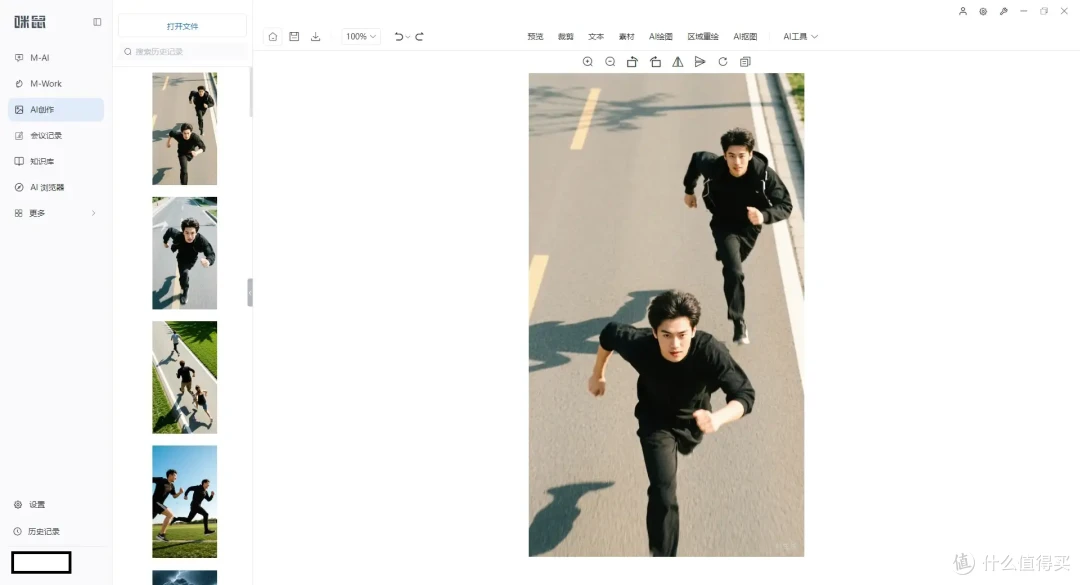Click the 搜索历史记录 search field
Viewport: 1080px width, 585px height.
pyautogui.click(x=183, y=52)
